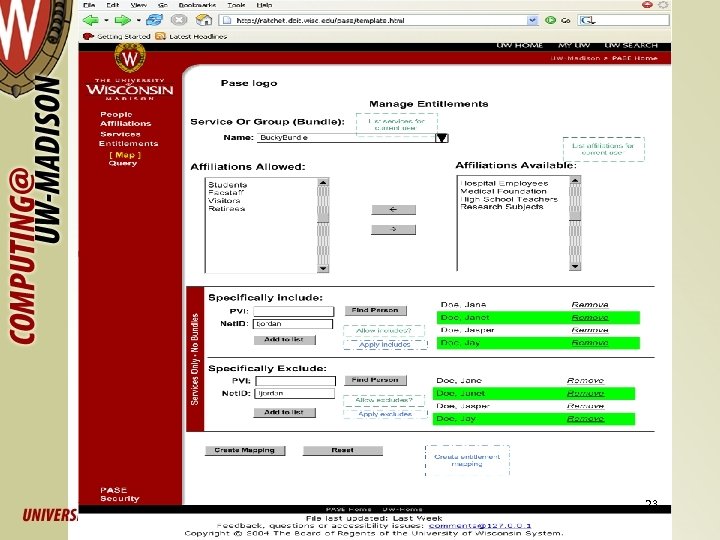
Task: Go to browser Home icon
Action: pyautogui.click(x=203, y=20)
